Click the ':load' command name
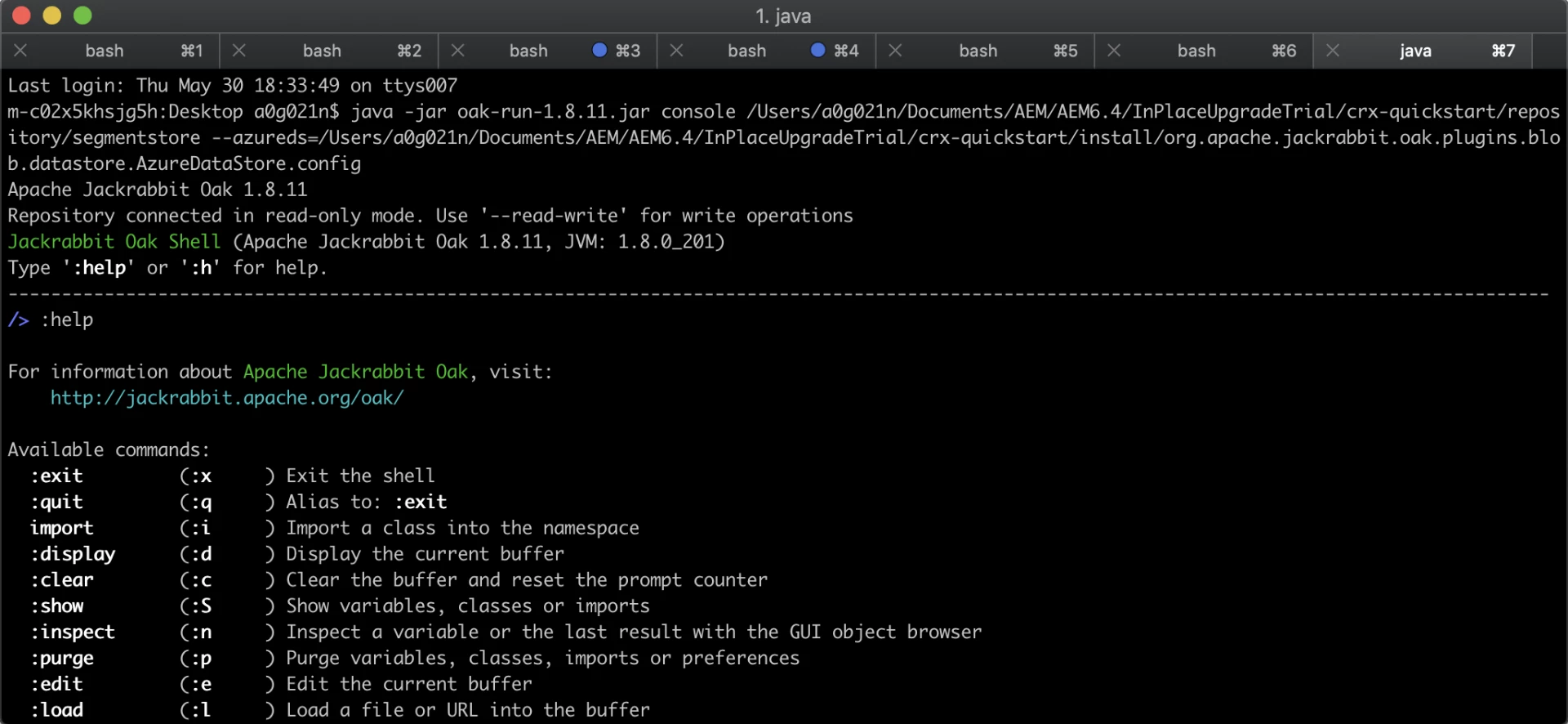This screenshot has height=724, width=1568. coord(56,711)
